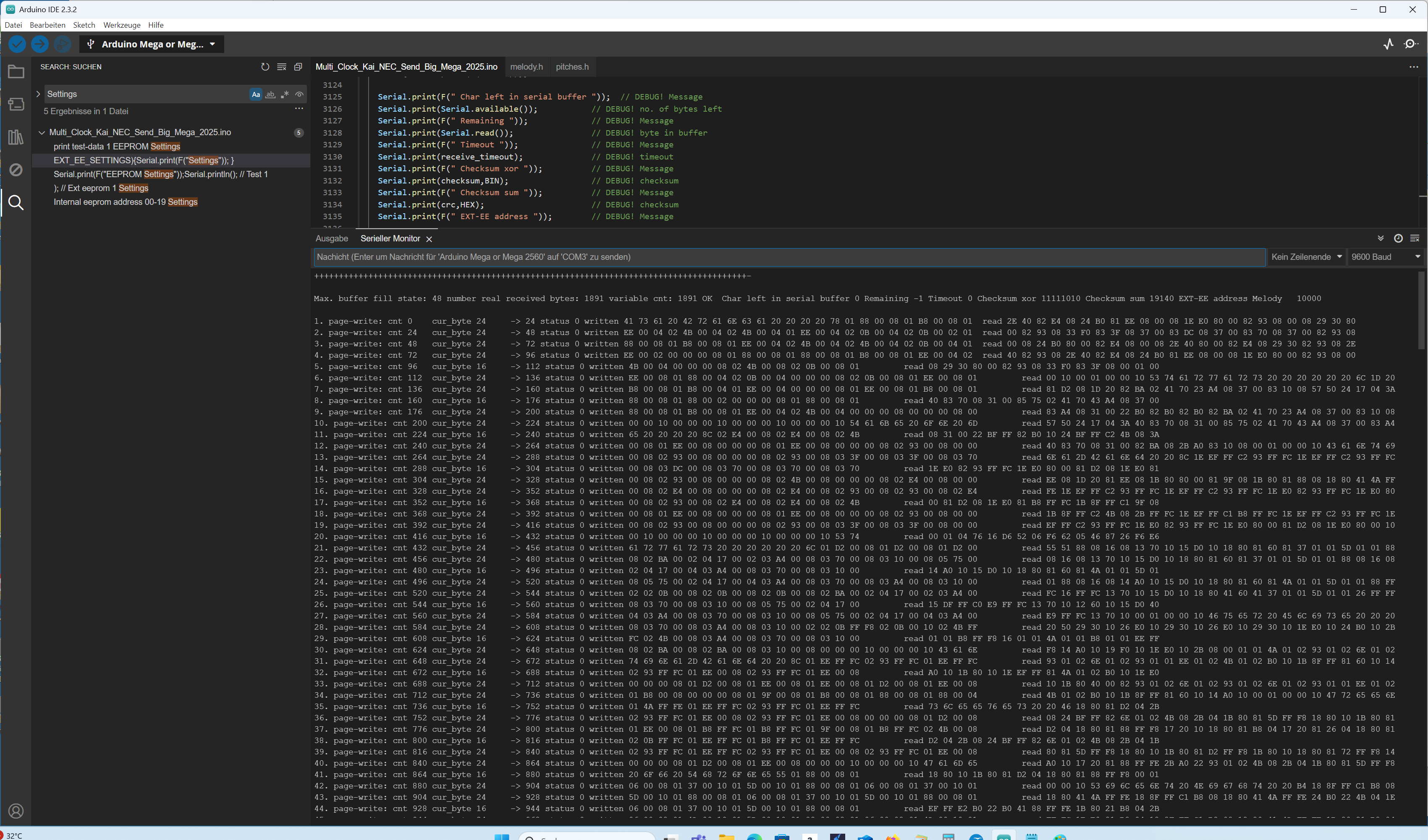Click code line 3126 Serial.available()
Screen dimensions: 1428x840
pyautogui.click(x=457, y=109)
